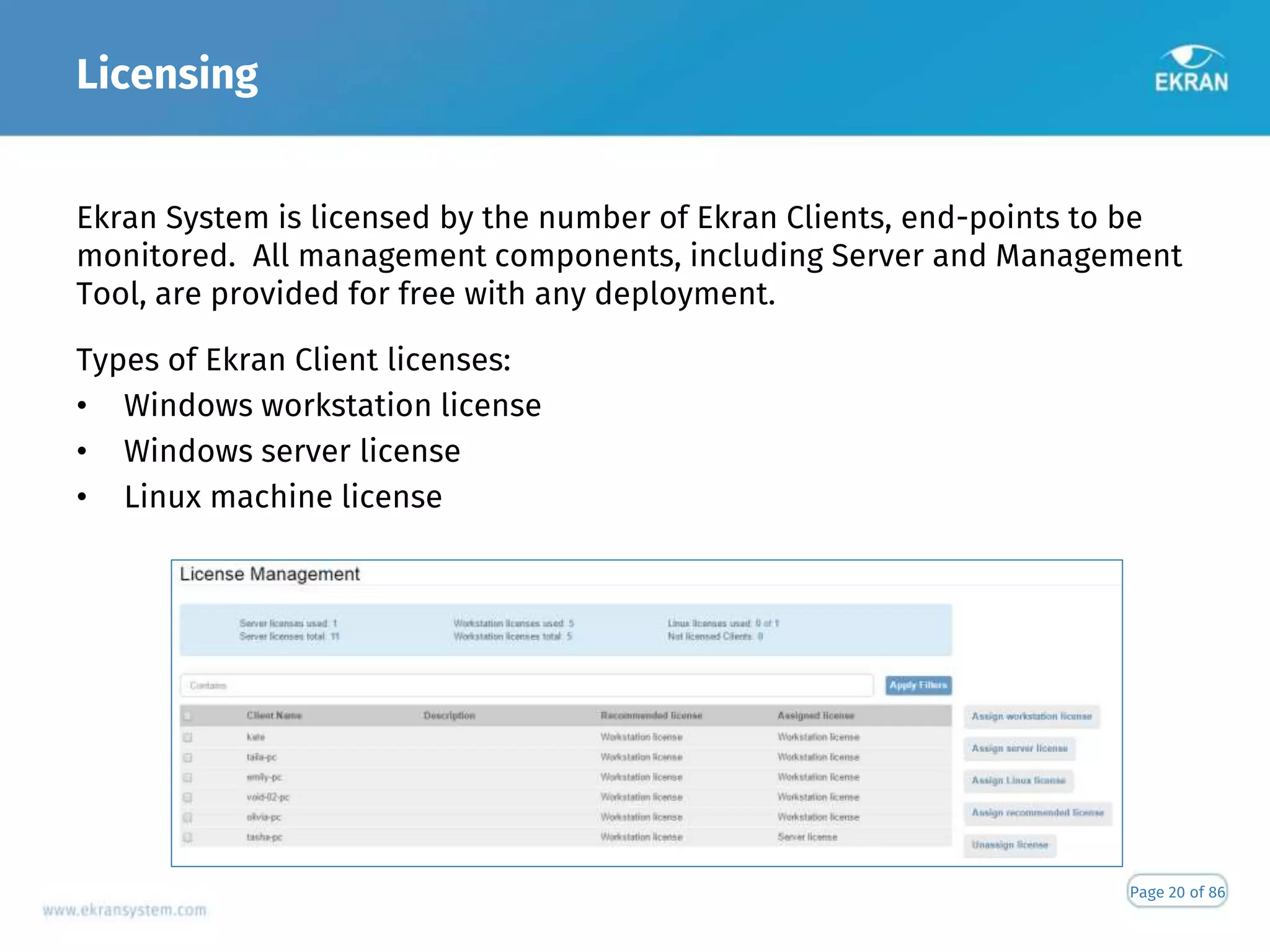This screenshot has width=1270, height=952.
Task: Click the Recommended license column header
Action: point(651,715)
